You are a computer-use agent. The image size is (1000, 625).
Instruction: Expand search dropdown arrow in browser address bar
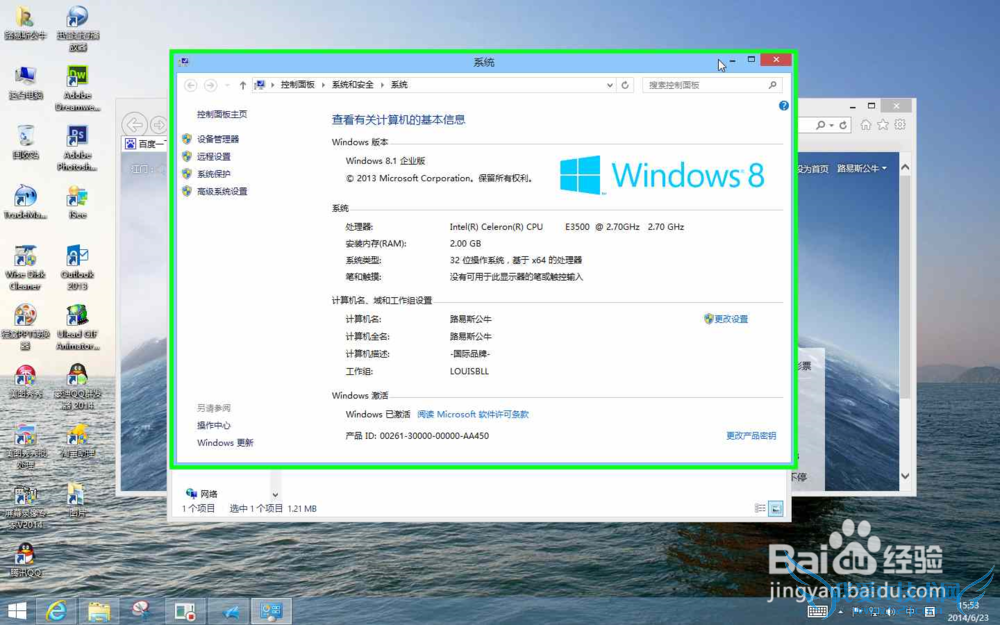pos(832,126)
